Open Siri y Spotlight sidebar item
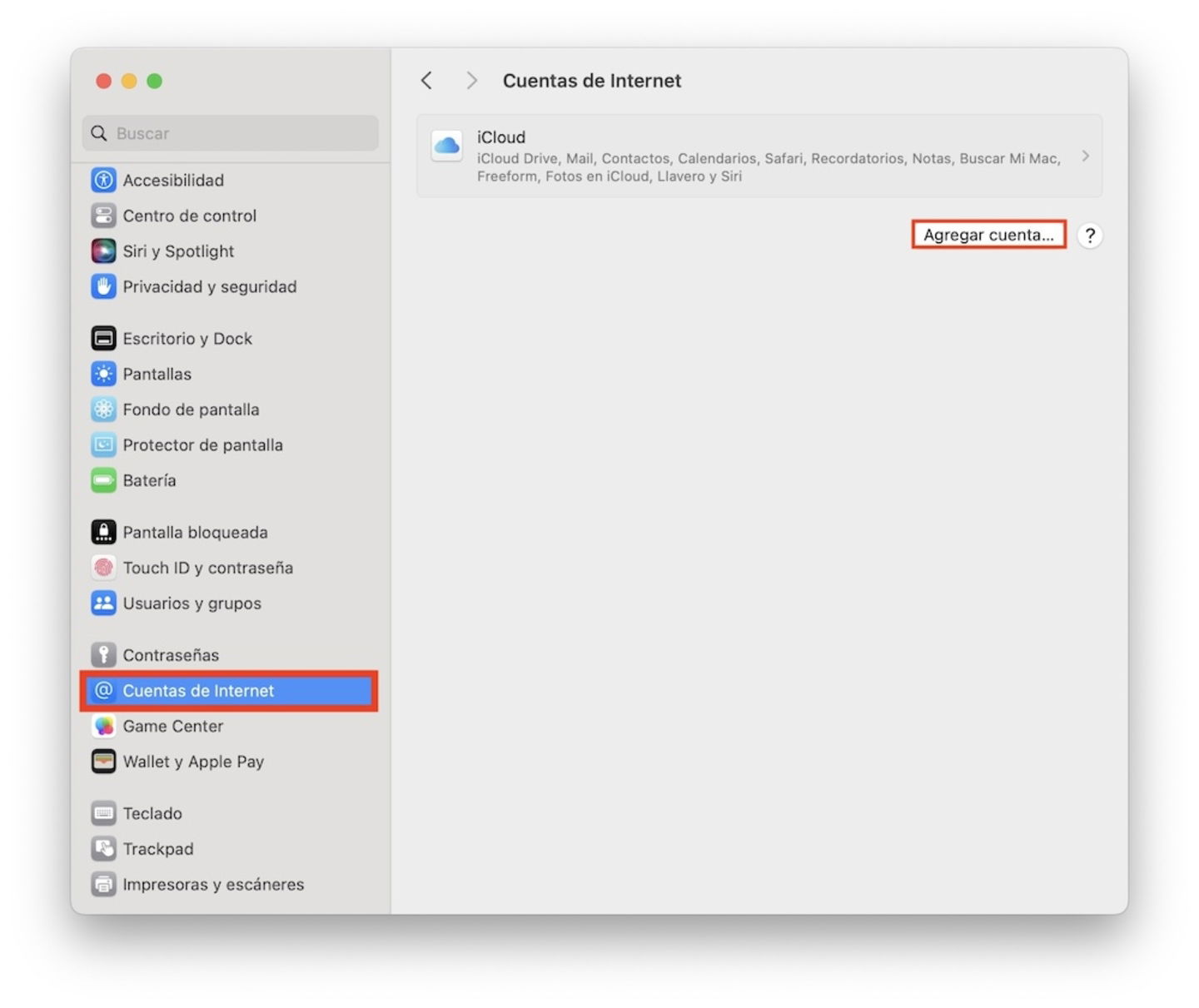Viewport: 1199px width, 1008px height. click(178, 251)
